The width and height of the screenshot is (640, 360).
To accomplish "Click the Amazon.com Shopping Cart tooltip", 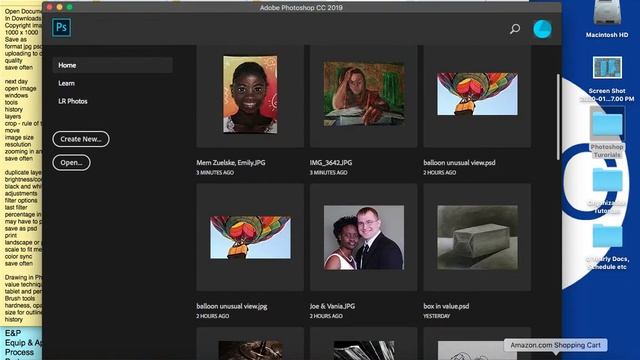I will 556,345.
